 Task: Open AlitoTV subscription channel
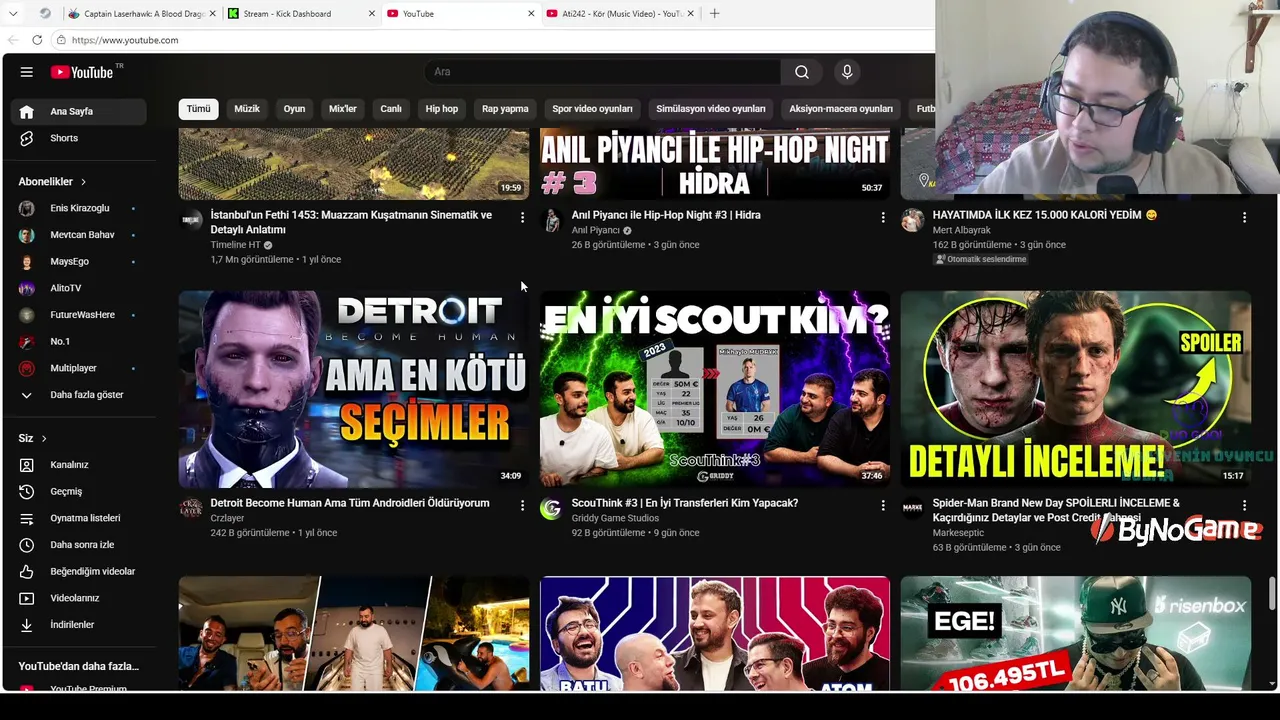(79, 288)
